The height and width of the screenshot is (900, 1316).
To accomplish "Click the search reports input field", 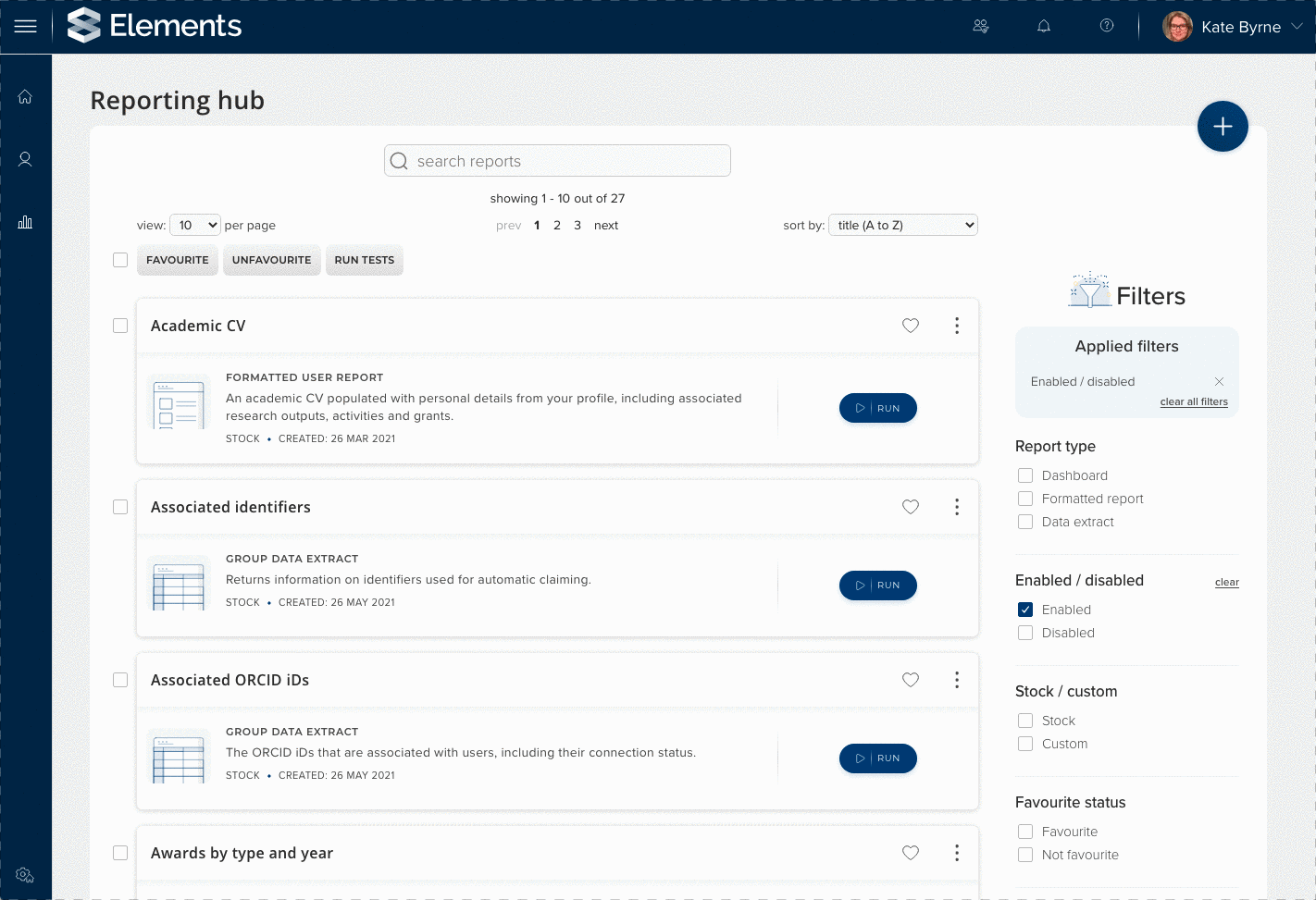I will tap(557, 161).
